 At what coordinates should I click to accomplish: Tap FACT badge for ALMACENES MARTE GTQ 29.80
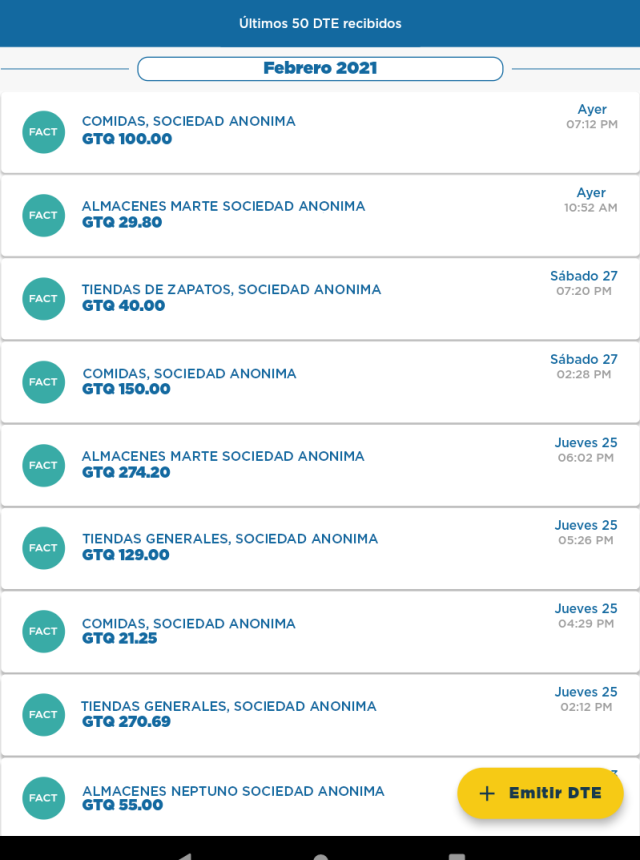(x=44, y=215)
